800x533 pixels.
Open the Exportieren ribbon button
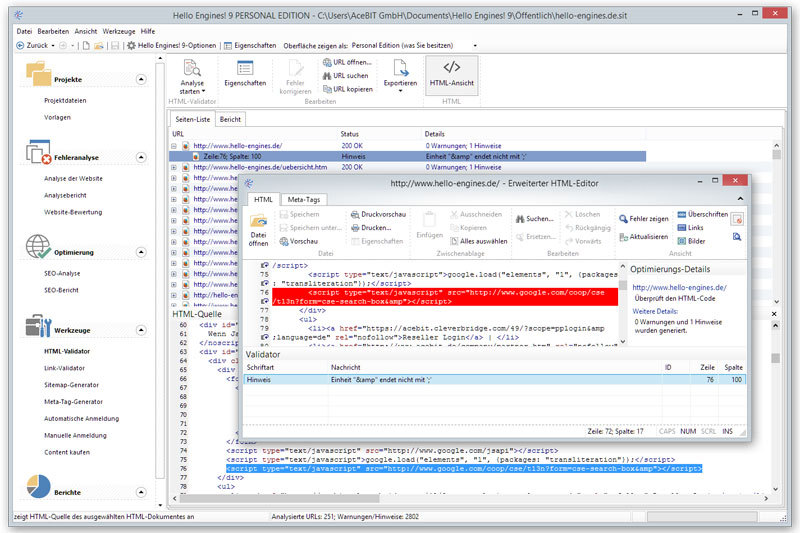[400, 75]
